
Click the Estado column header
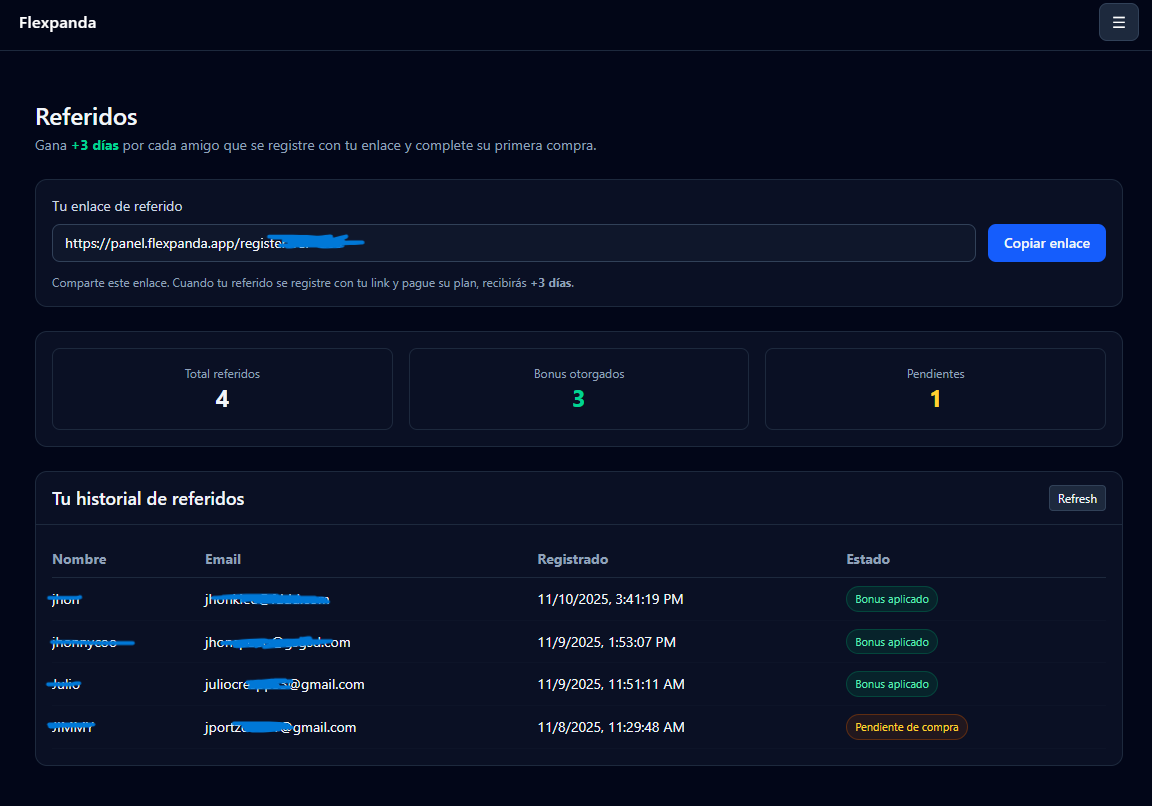coord(868,559)
